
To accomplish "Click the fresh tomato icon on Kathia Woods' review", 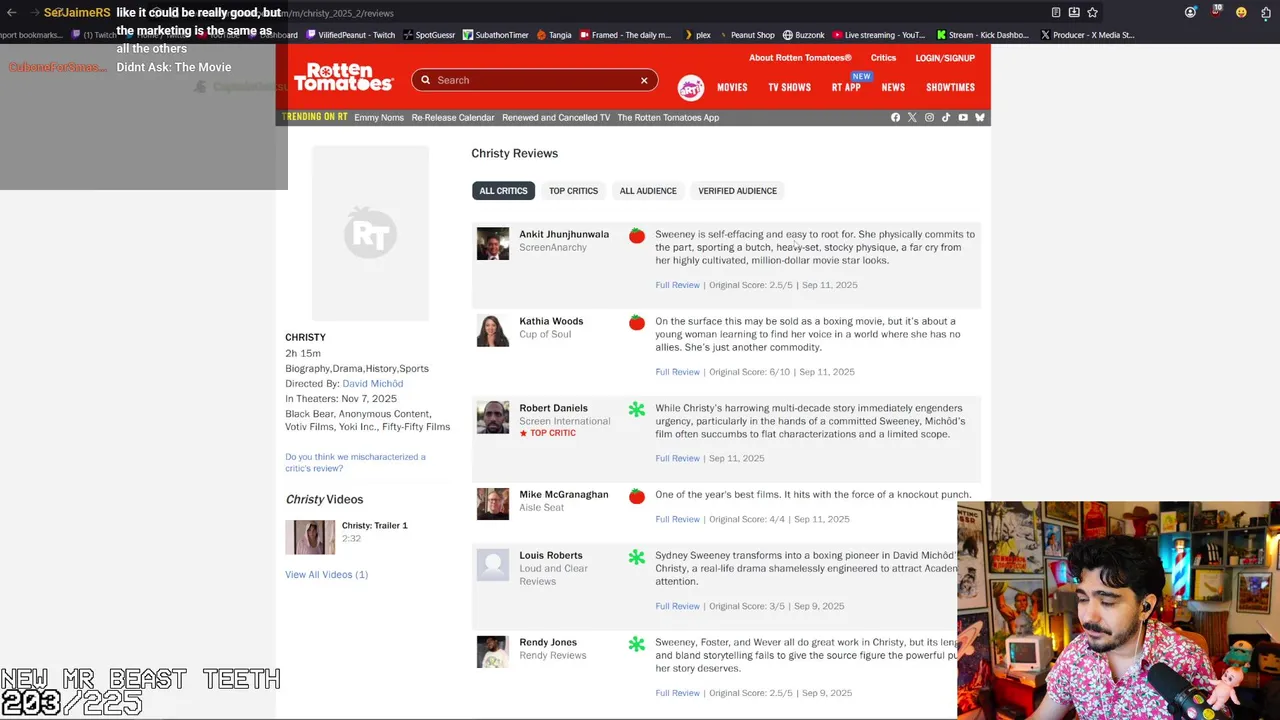I will pyautogui.click(x=637, y=323).
